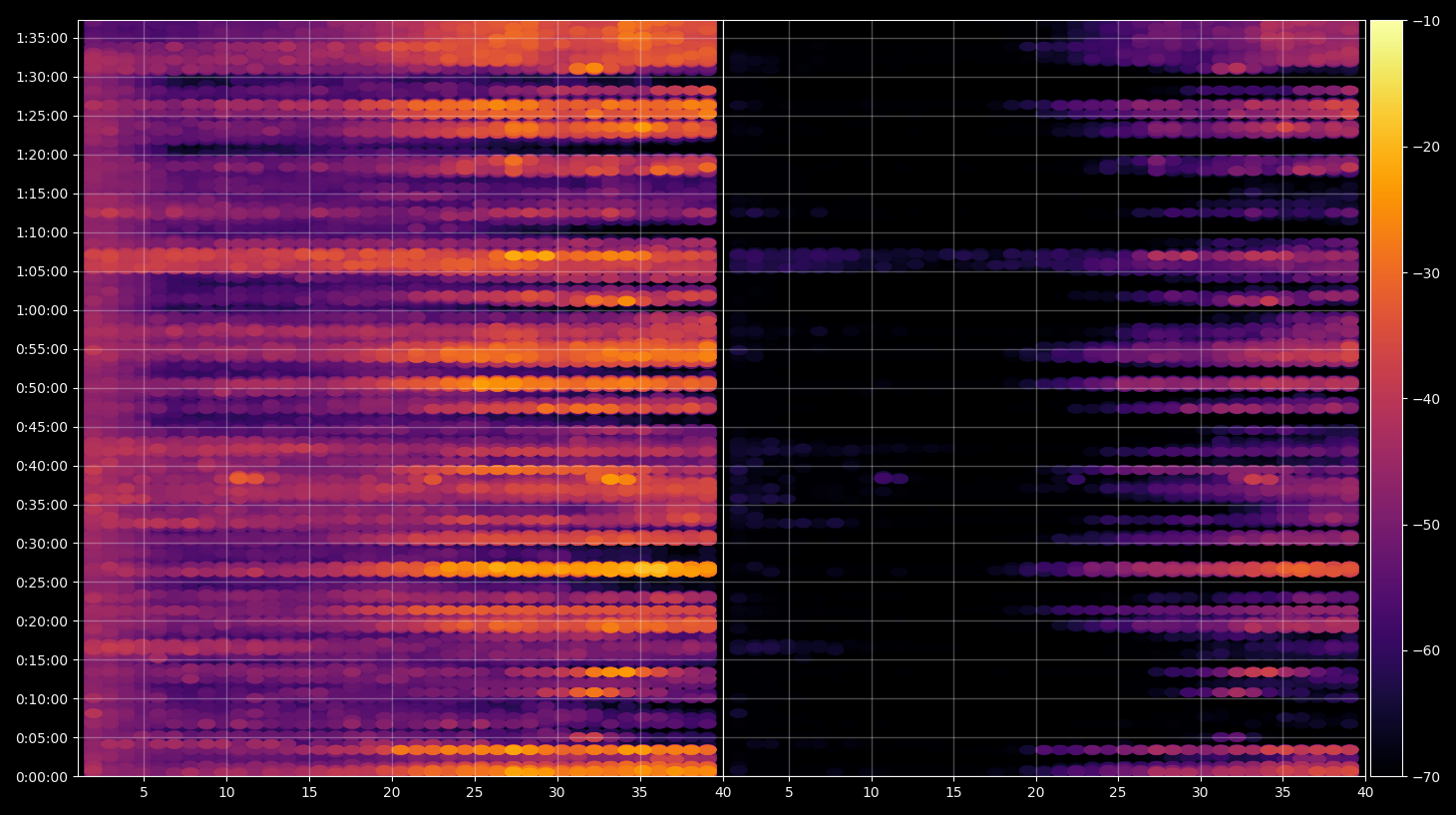Pick the 1:35:00 y-axis tick label
This screenshot has width=1456, height=815.
(x=42, y=38)
